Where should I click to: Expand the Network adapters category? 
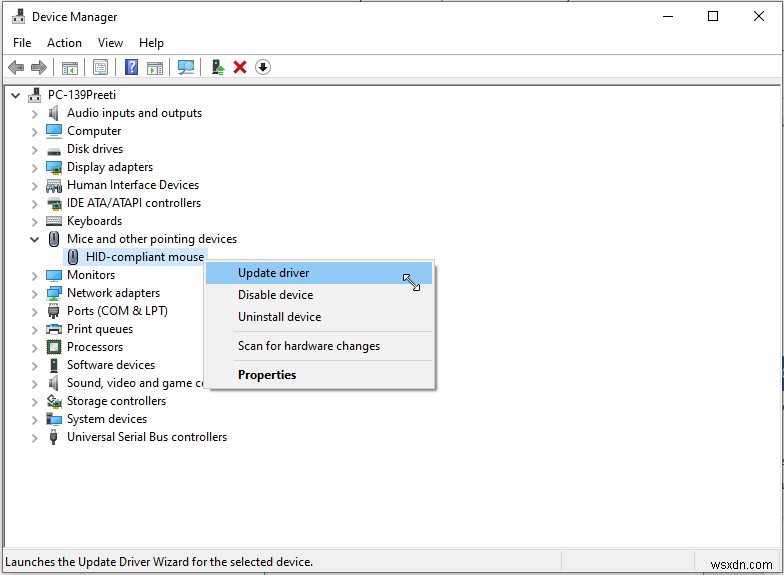[34, 294]
